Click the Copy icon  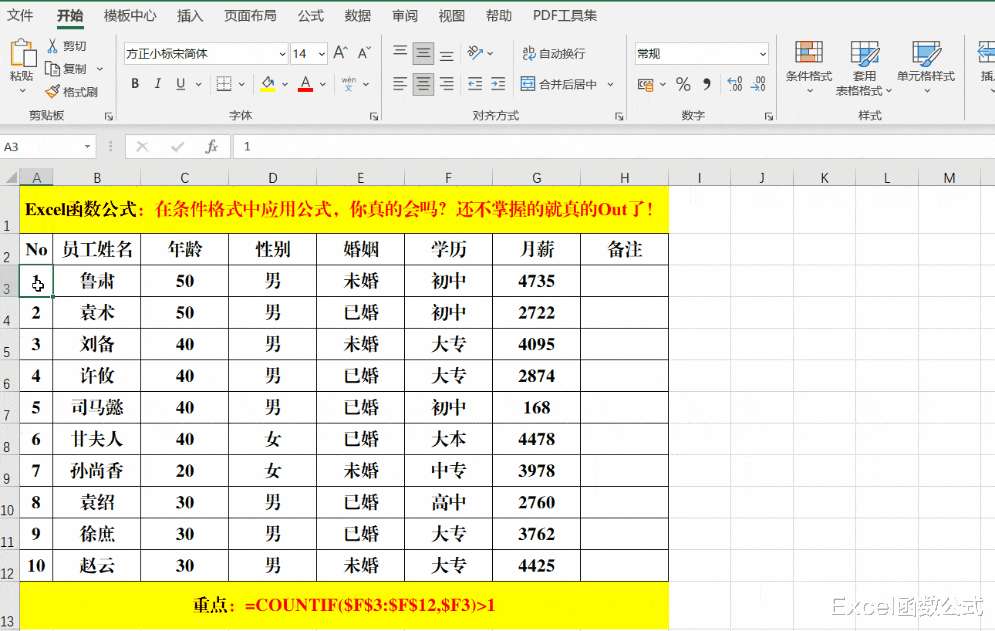53,69
